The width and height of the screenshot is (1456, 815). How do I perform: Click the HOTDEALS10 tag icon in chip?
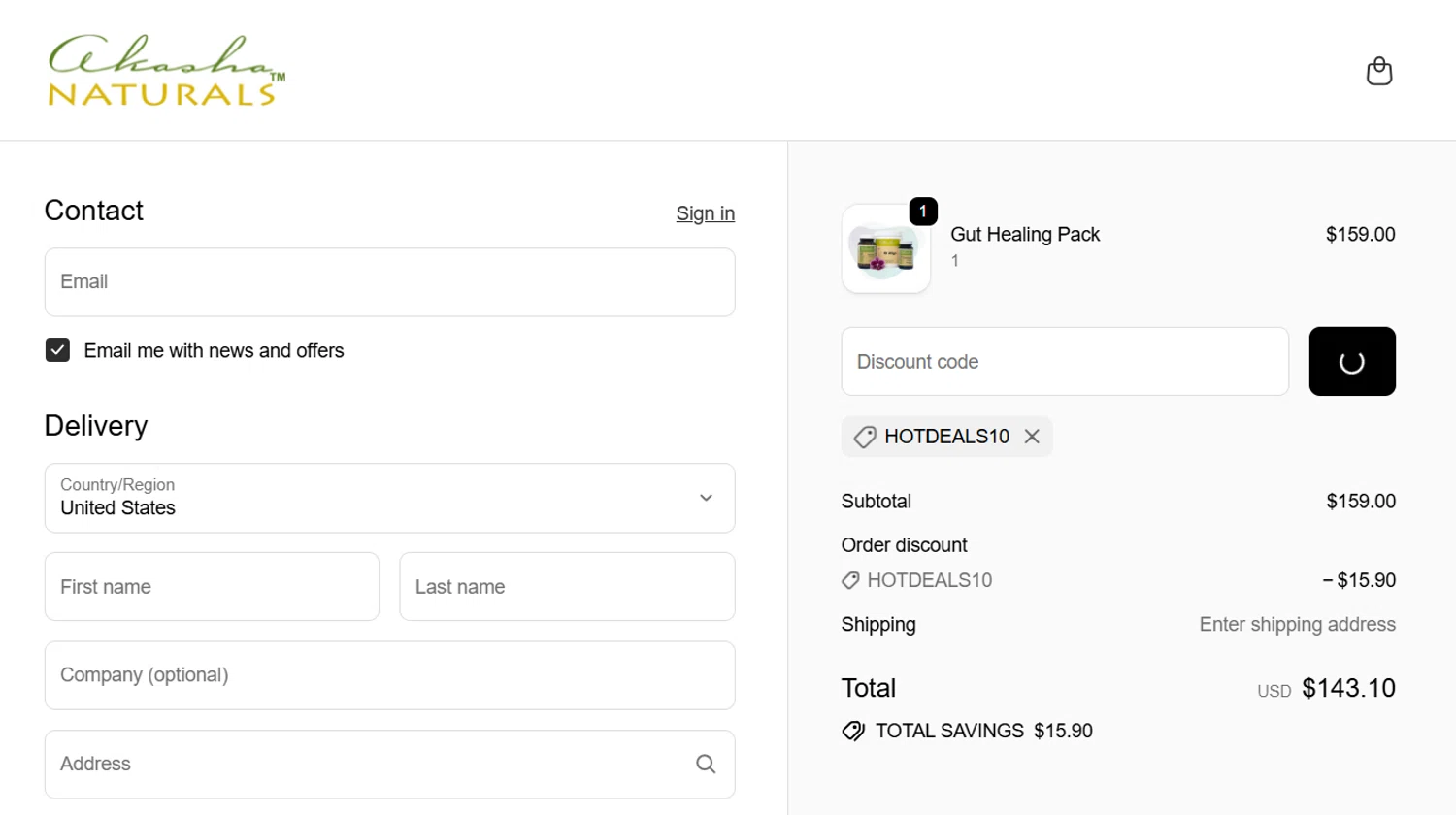click(864, 437)
